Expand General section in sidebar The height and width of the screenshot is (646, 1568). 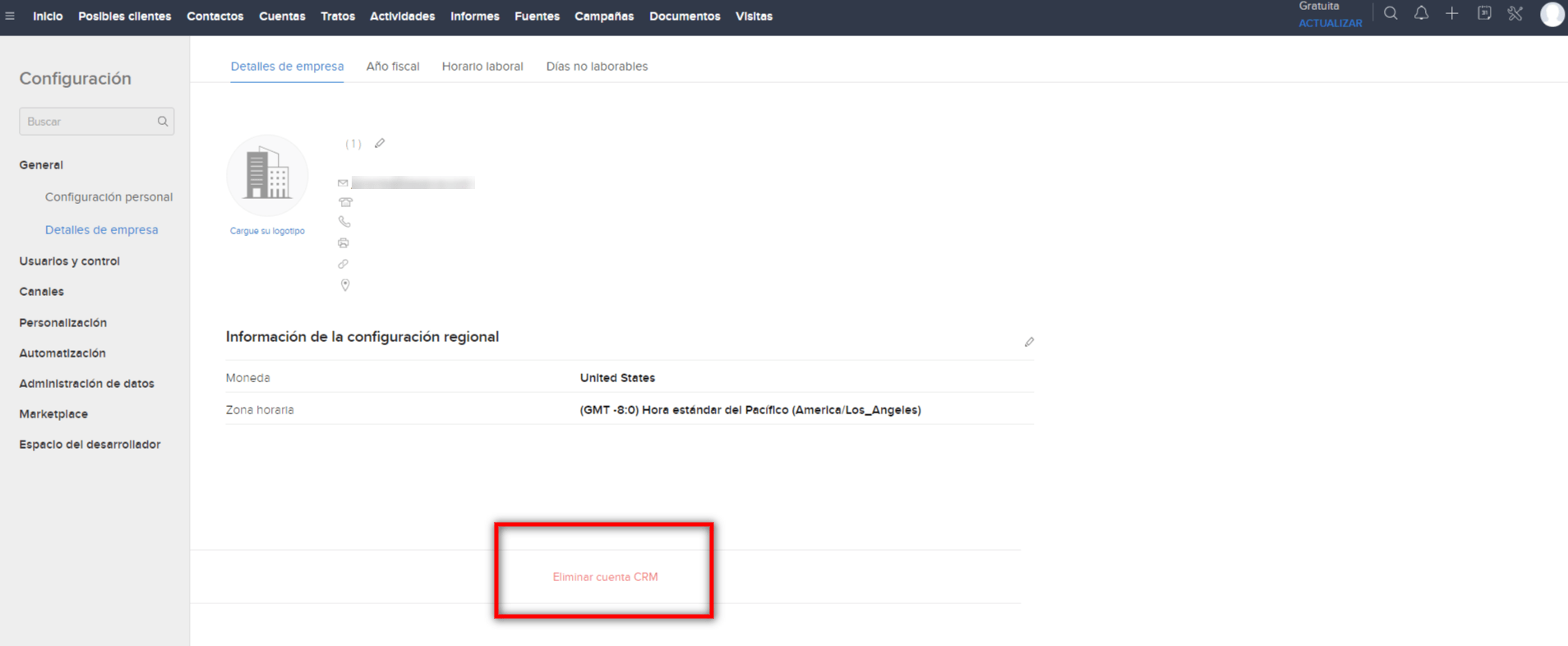click(41, 165)
